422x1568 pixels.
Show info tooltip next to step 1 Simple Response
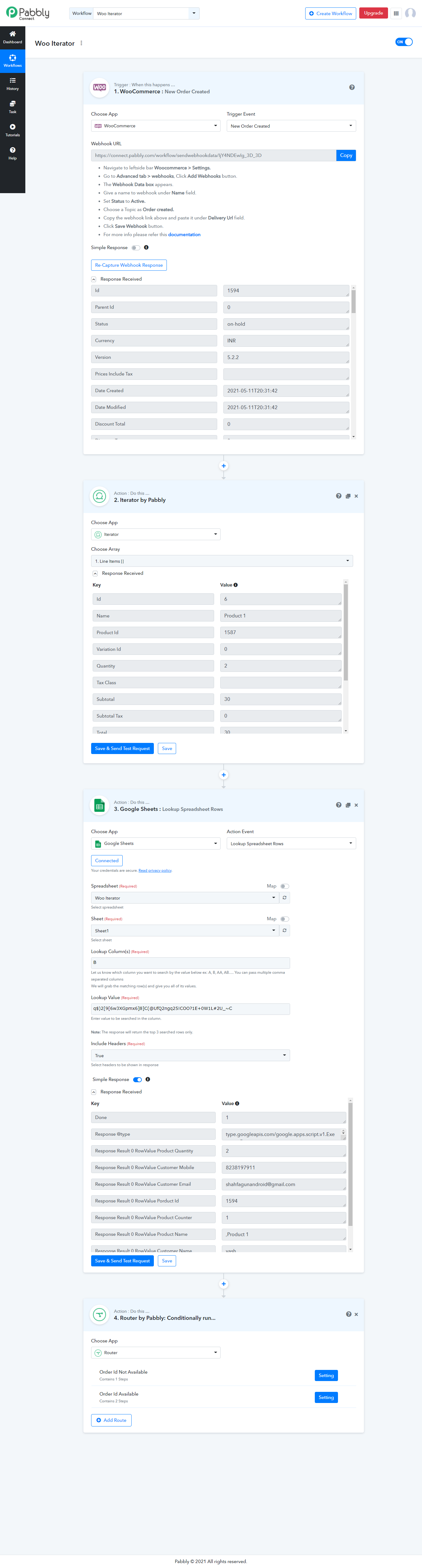point(146,248)
